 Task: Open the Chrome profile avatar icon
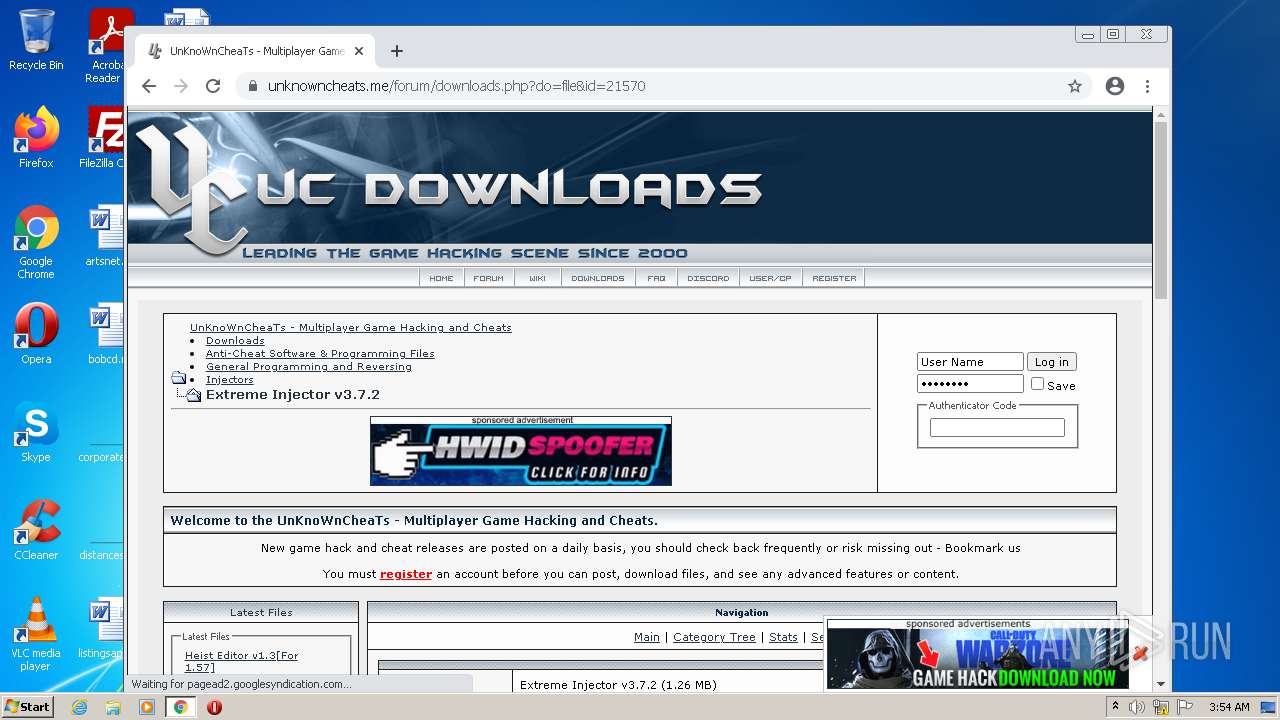tap(1115, 86)
